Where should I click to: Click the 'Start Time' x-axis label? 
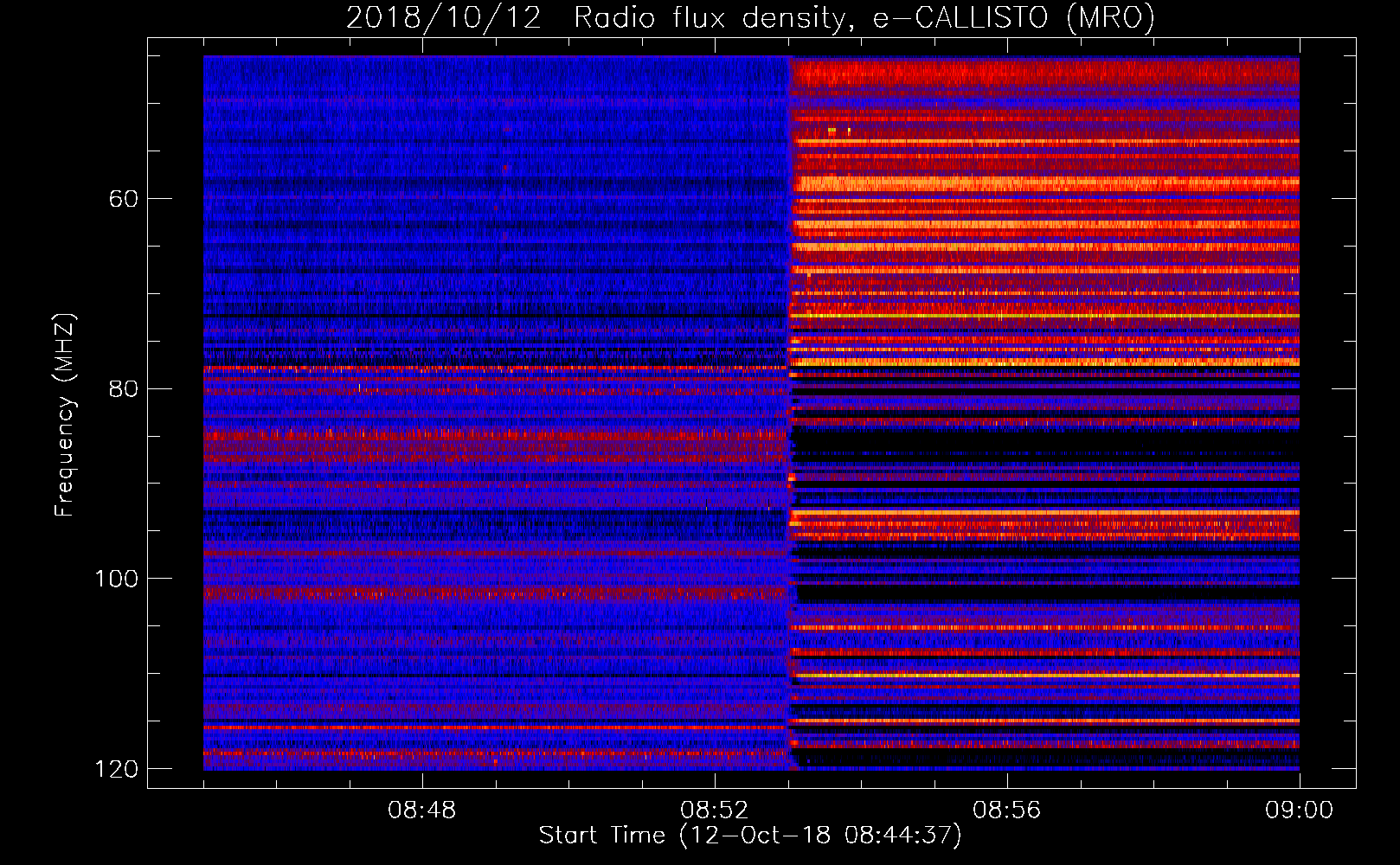(750, 836)
